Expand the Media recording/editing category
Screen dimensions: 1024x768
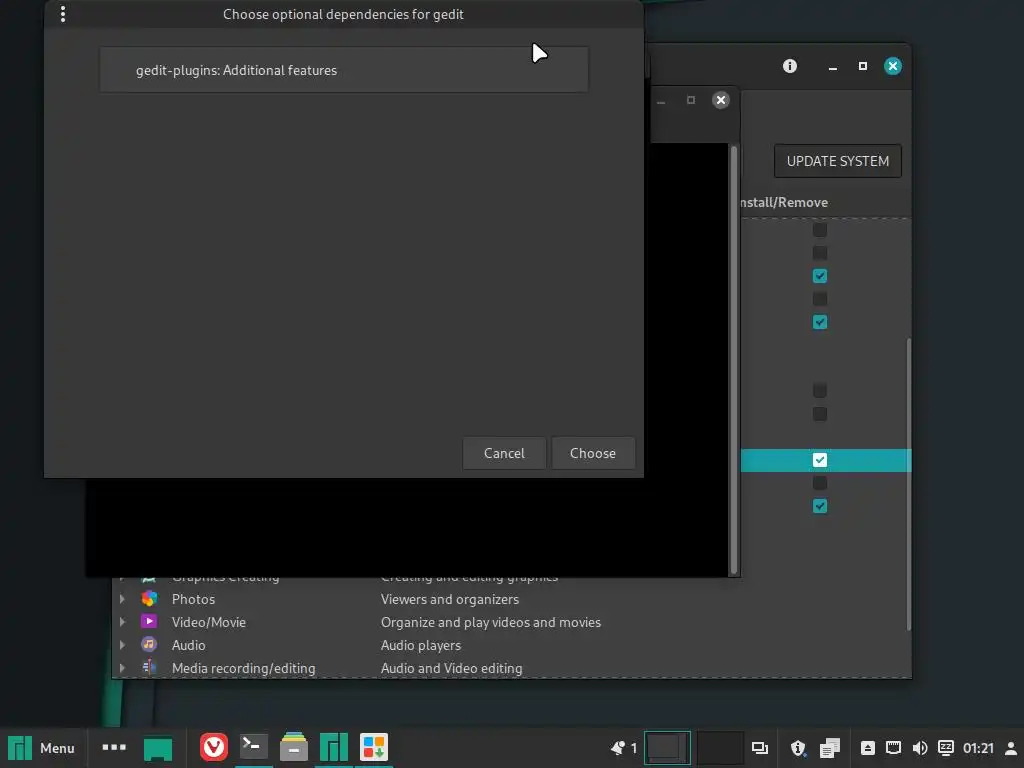122,668
